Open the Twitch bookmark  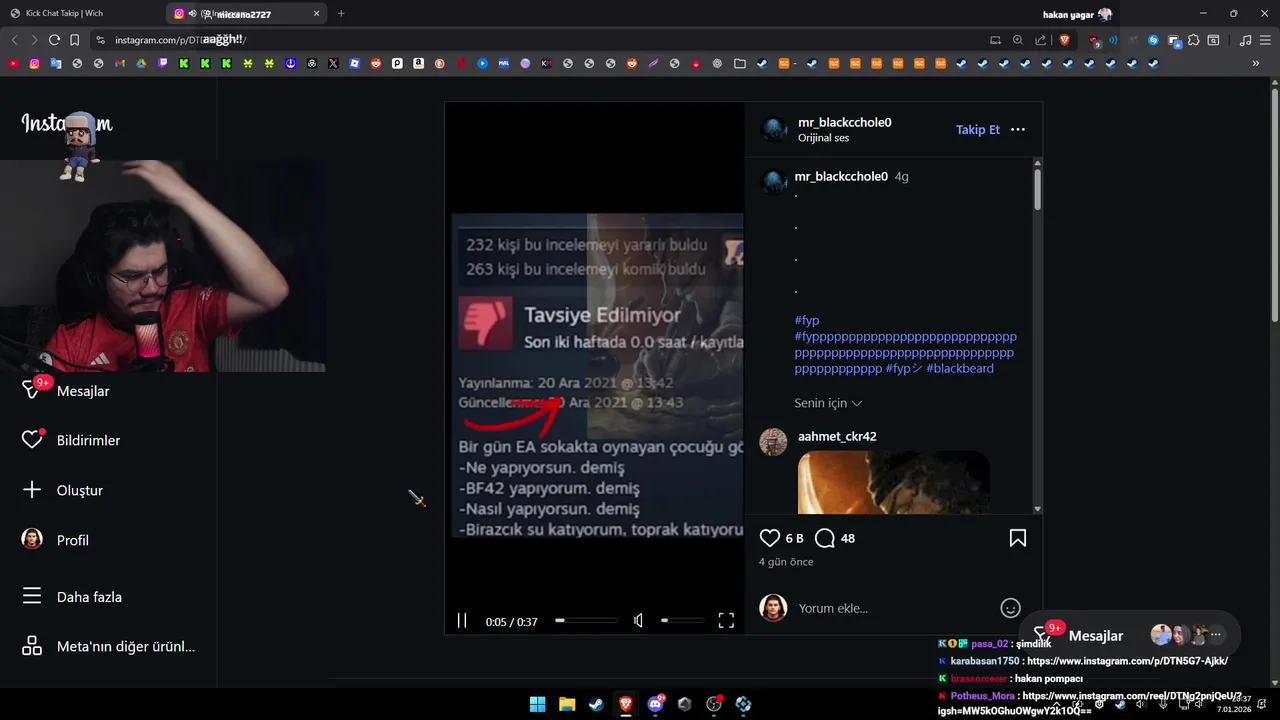(163, 63)
